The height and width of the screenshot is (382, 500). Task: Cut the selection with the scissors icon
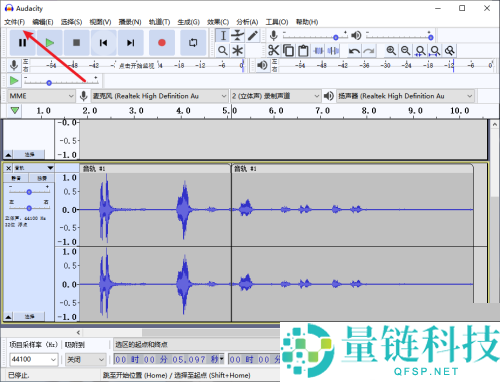click(274, 51)
